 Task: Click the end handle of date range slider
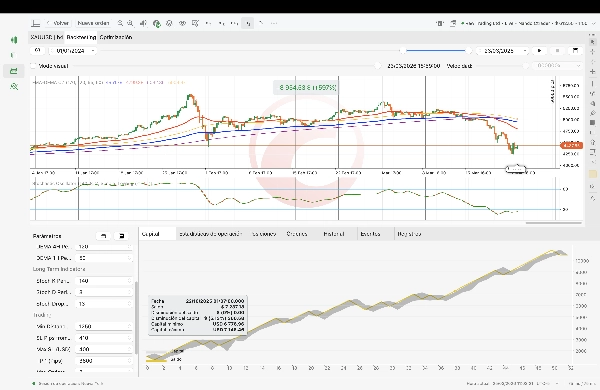[468, 51]
